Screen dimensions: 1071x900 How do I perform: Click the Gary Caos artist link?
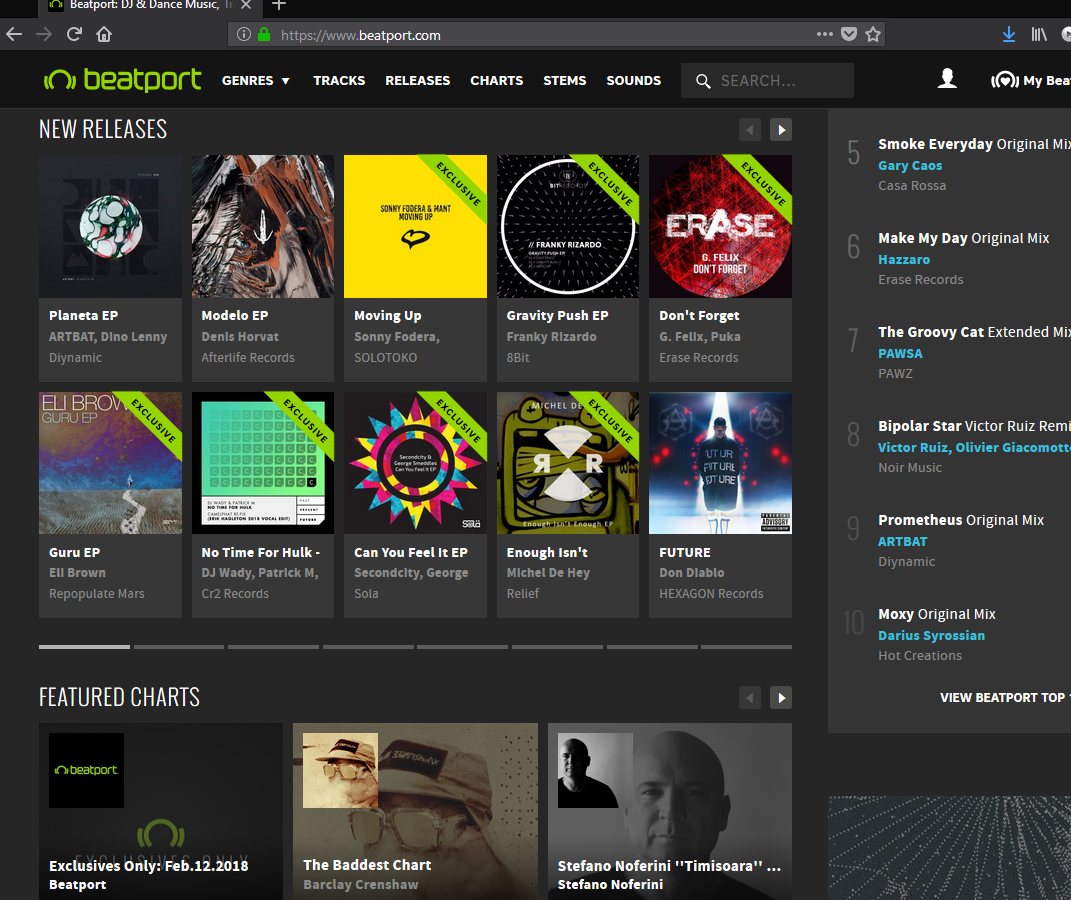pos(910,166)
